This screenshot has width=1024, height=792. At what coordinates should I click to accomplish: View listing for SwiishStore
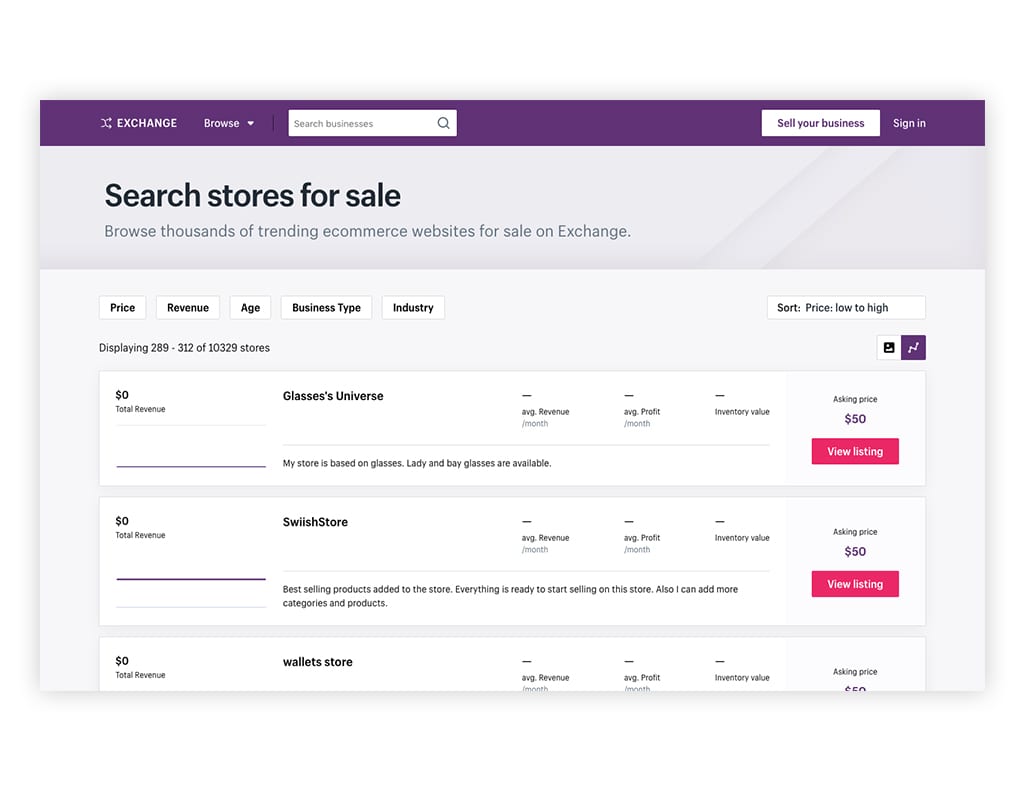pos(854,583)
